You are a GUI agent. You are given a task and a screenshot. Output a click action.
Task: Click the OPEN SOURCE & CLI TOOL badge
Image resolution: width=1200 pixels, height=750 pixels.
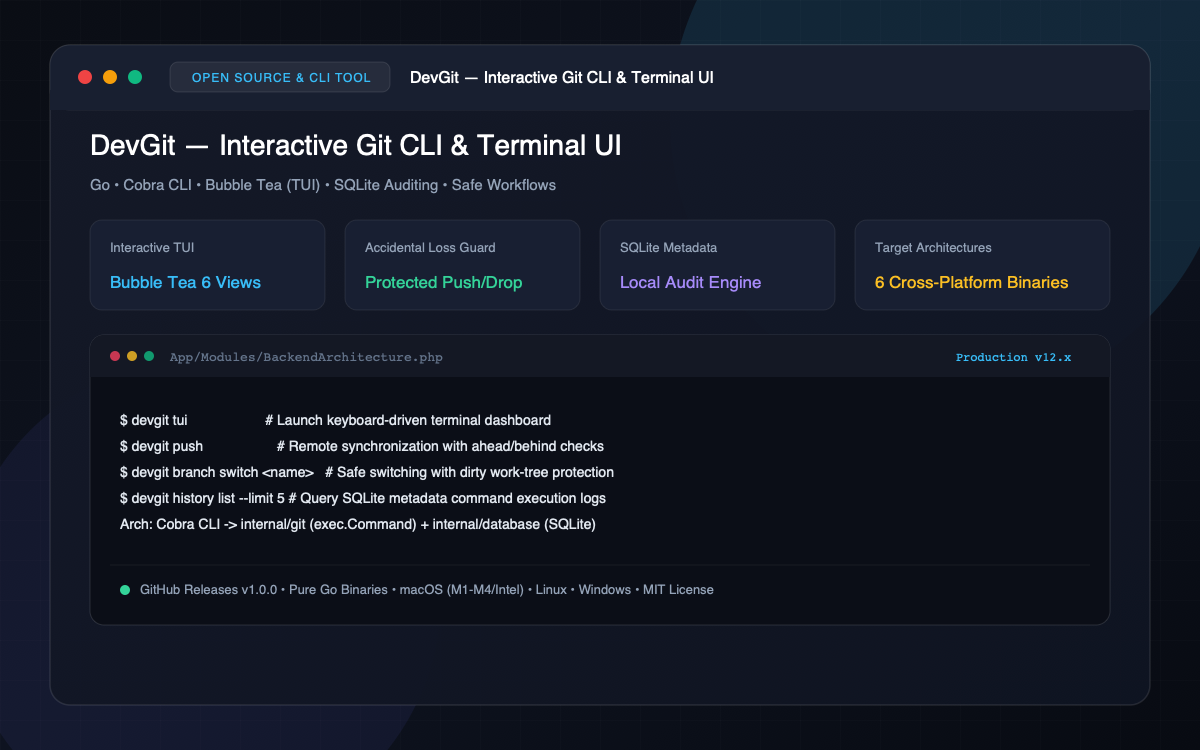tap(280, 77)
